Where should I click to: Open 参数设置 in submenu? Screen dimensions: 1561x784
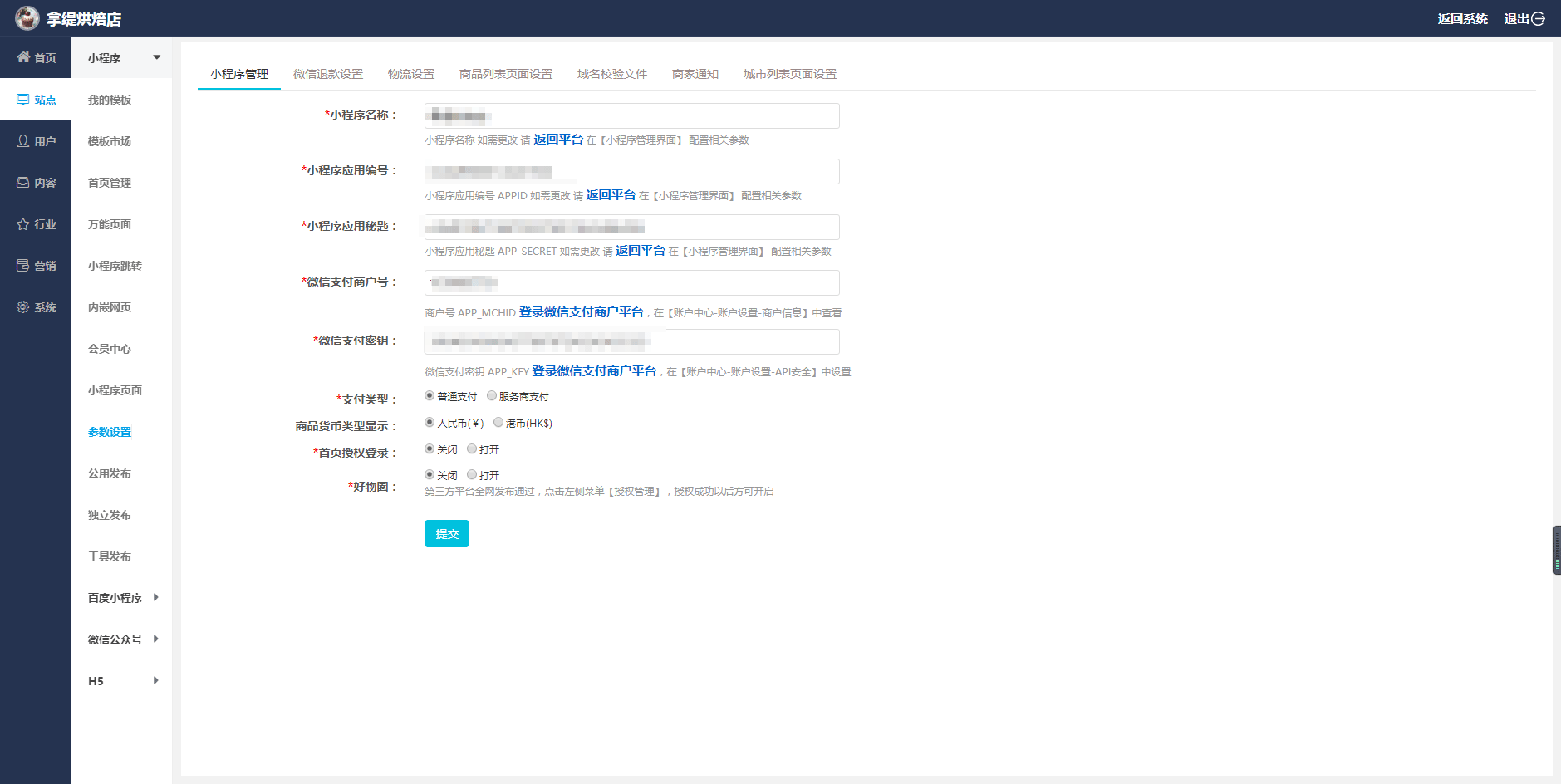tap(110, 432)
